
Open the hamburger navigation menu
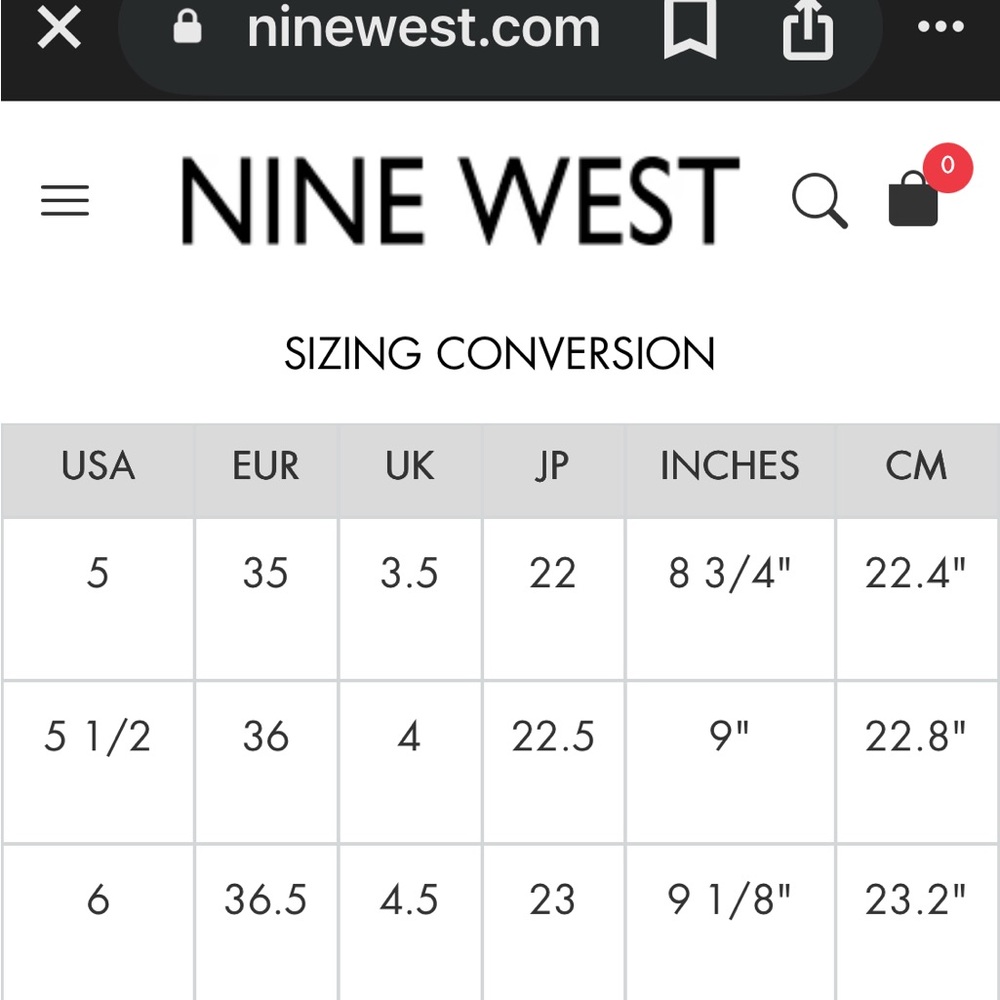(65, 200)
